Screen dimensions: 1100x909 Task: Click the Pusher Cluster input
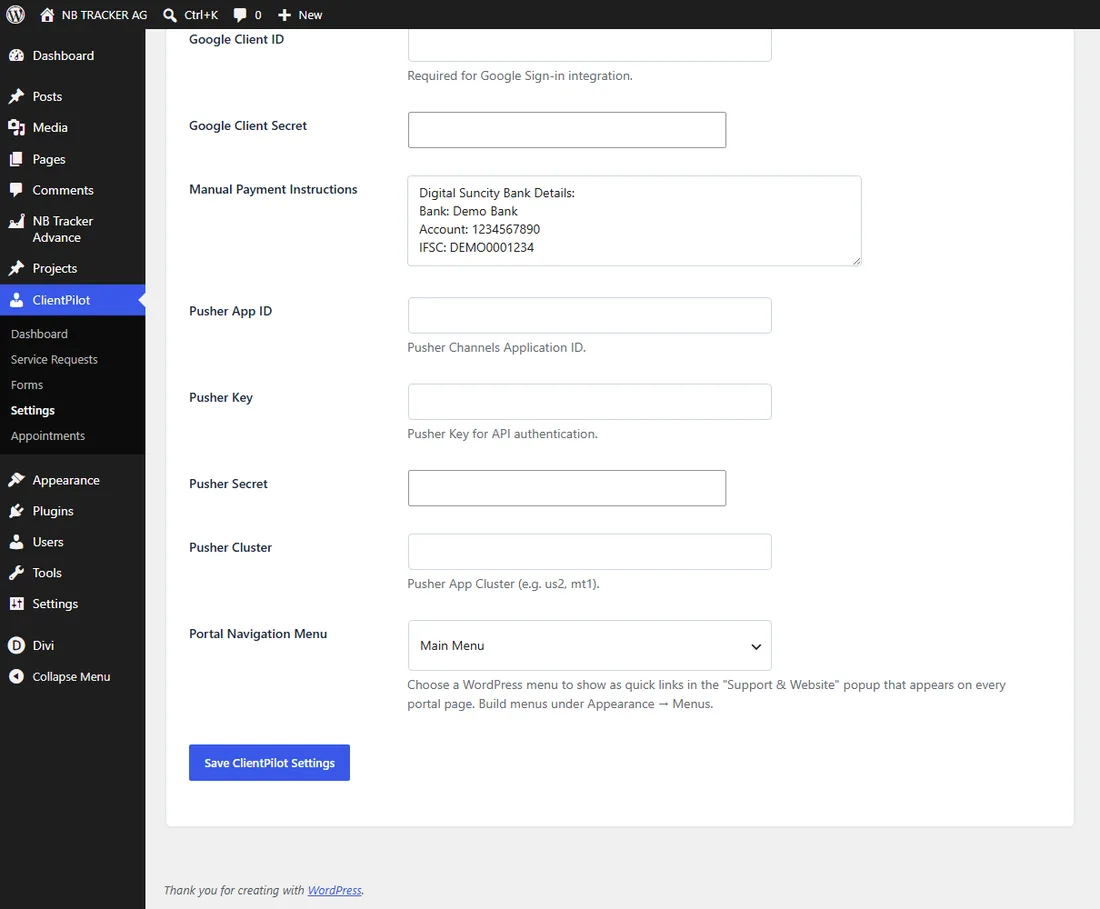[589, 552]
